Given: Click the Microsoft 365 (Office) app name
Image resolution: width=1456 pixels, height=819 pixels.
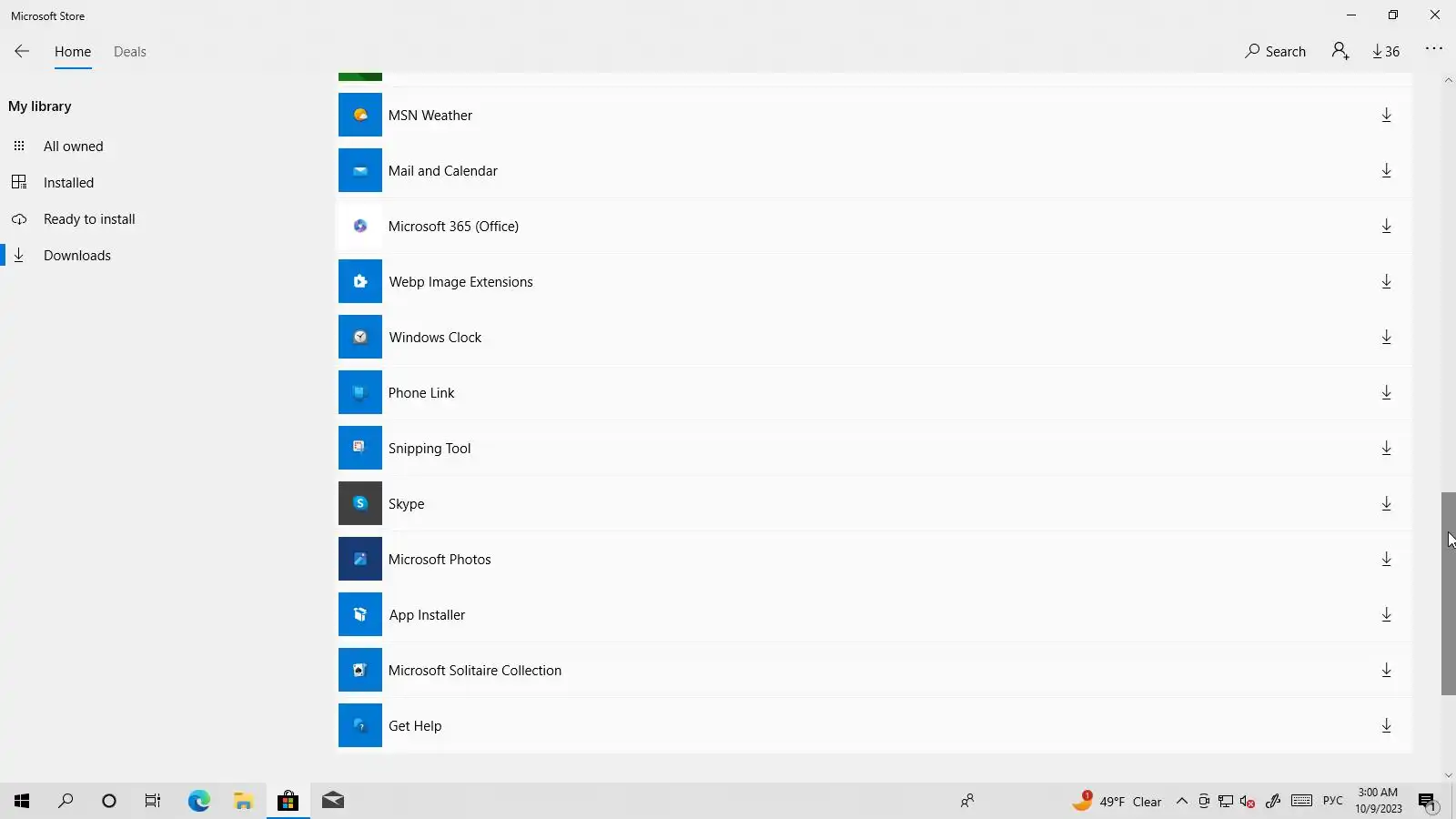Looking at the screenshot, I should [453, 227].
